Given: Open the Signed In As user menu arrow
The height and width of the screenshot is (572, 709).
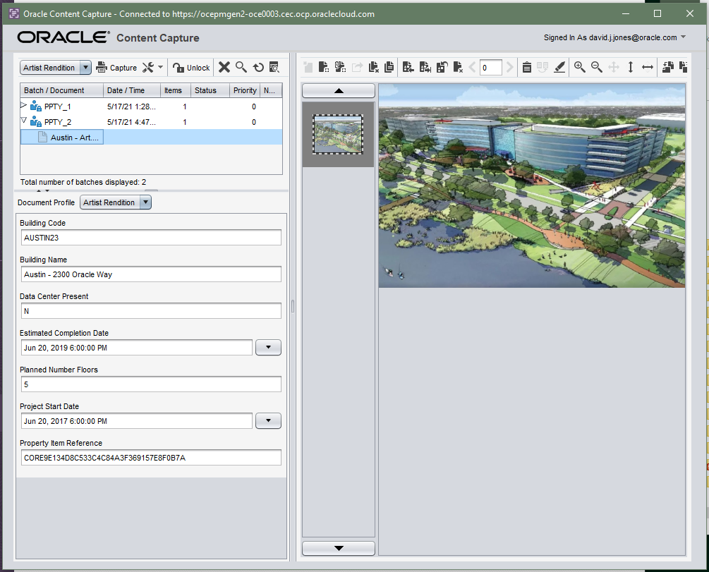Looking at the screenshot, I should [x=683, y=37].
